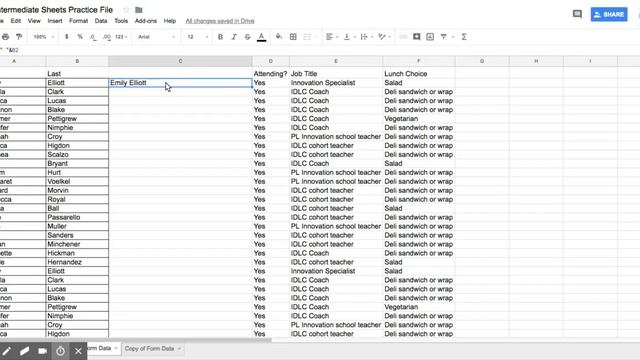The width and height of the screenshot is (640, 360).
Task: Open the Add-ons menu
Action: (146, 21)
